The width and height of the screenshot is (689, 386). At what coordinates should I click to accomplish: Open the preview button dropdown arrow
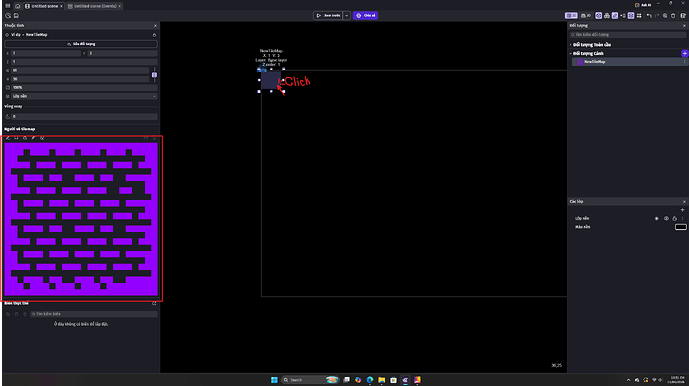point(347,15)
